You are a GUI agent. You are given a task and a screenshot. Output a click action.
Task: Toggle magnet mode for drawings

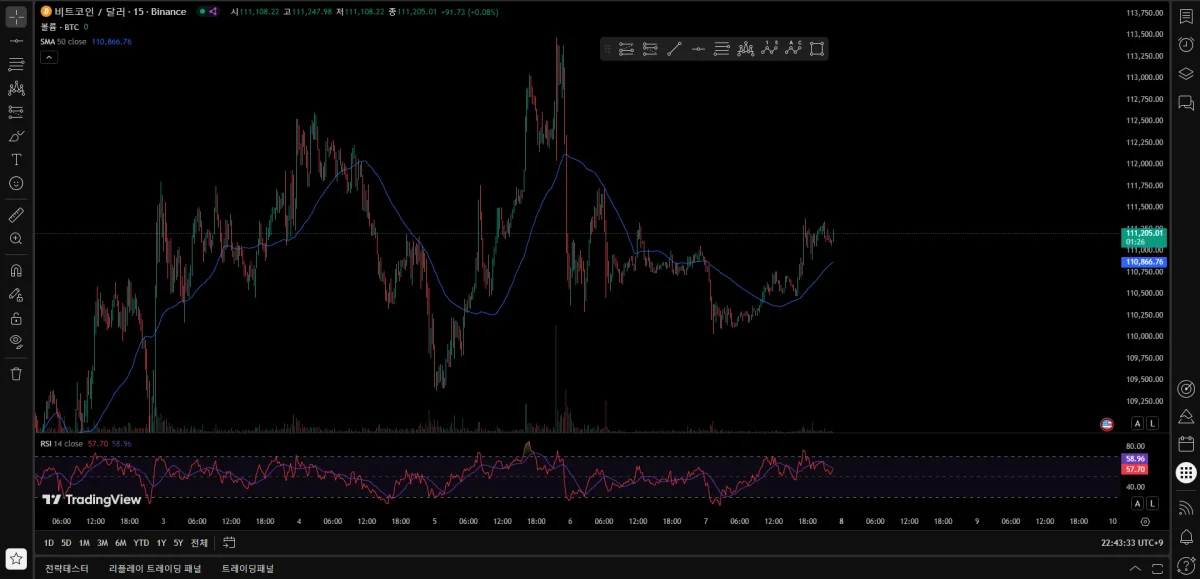[x=16, y=270]
